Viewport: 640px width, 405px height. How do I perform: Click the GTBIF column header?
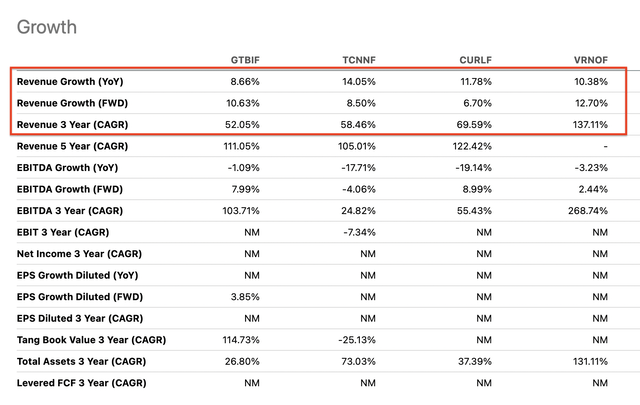coord(250,56)
